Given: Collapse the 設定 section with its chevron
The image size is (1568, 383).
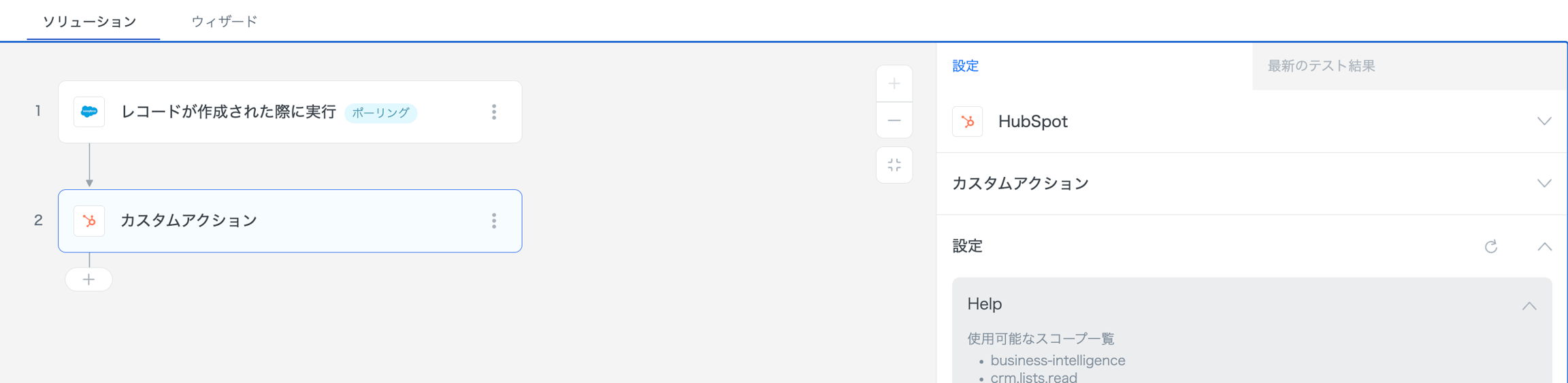Looking at the screenshot, I should pyautogui.click(x=1543, y=246).
